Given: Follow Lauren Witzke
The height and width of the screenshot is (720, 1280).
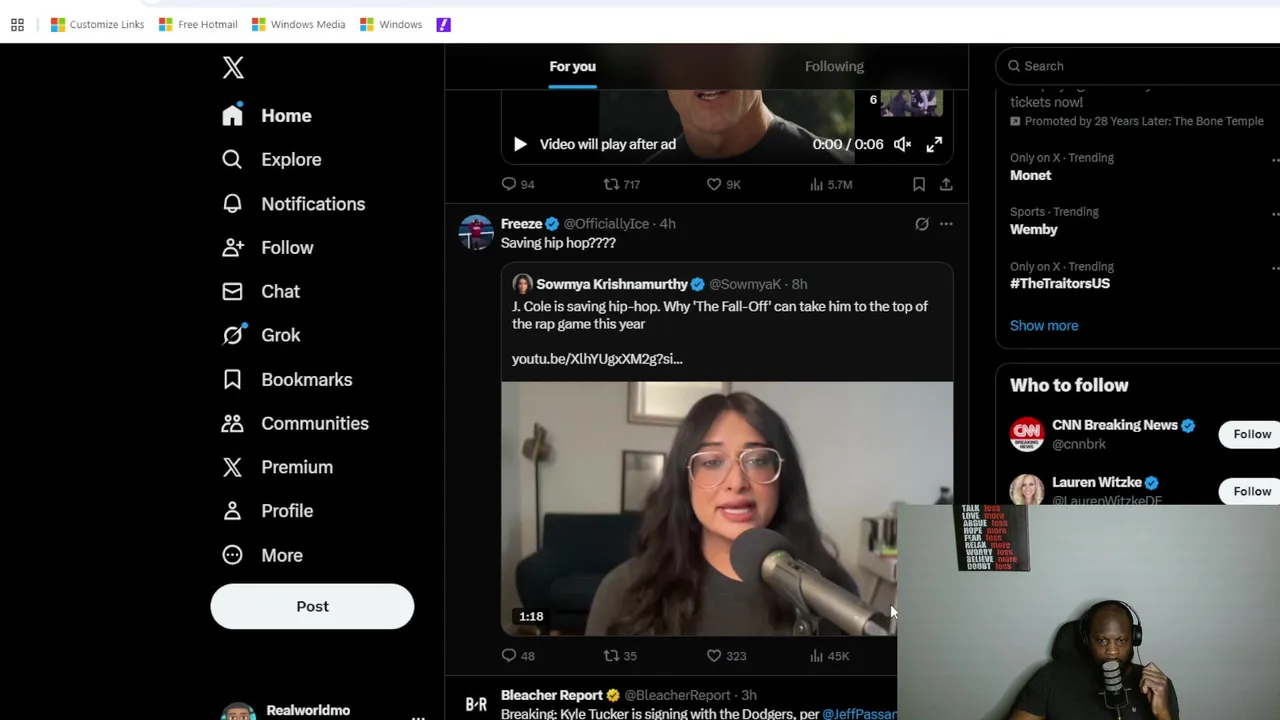Looking at the screenshot, I should 1251,491.
